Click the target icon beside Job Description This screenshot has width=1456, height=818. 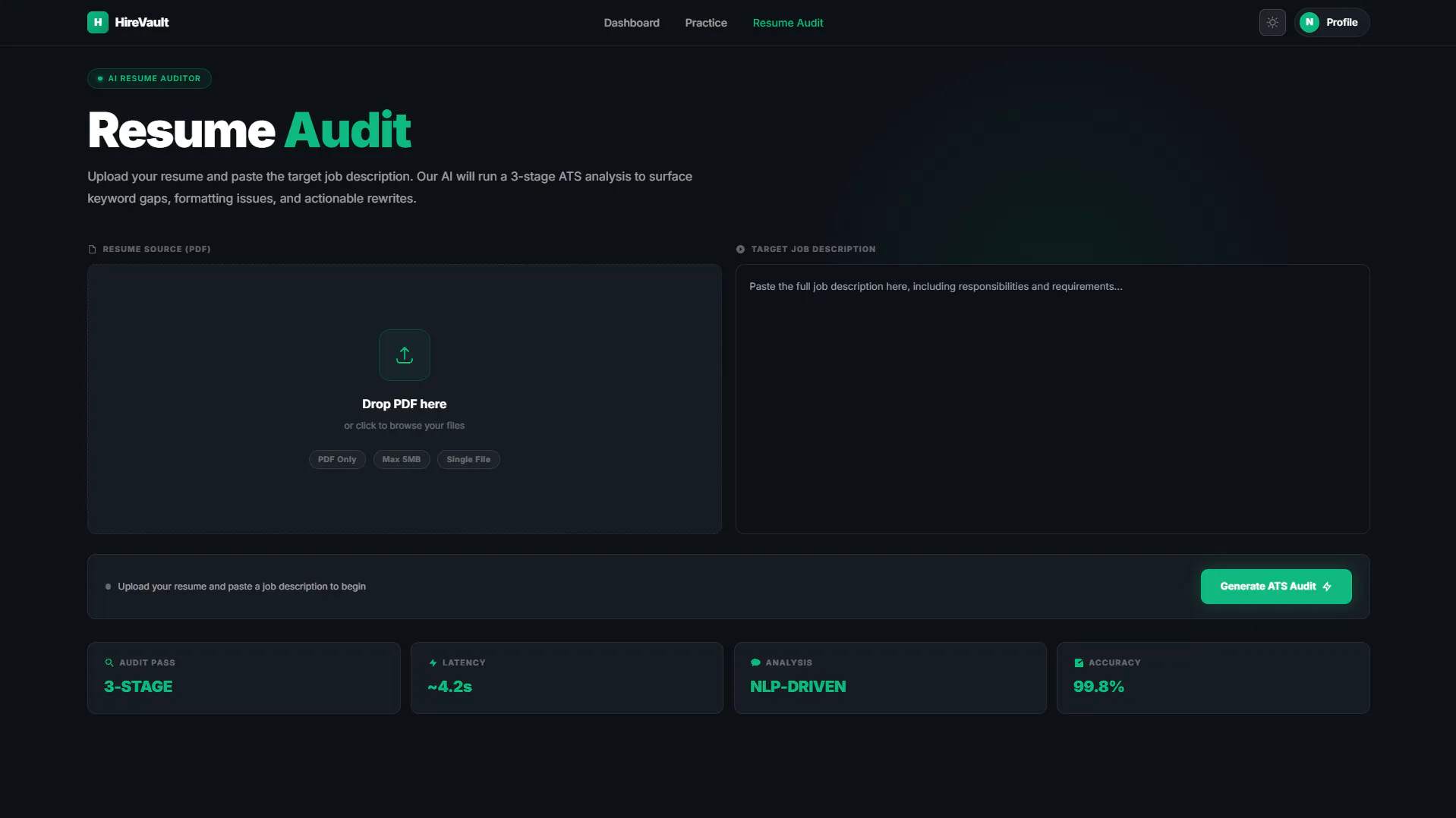pos(740,249)
